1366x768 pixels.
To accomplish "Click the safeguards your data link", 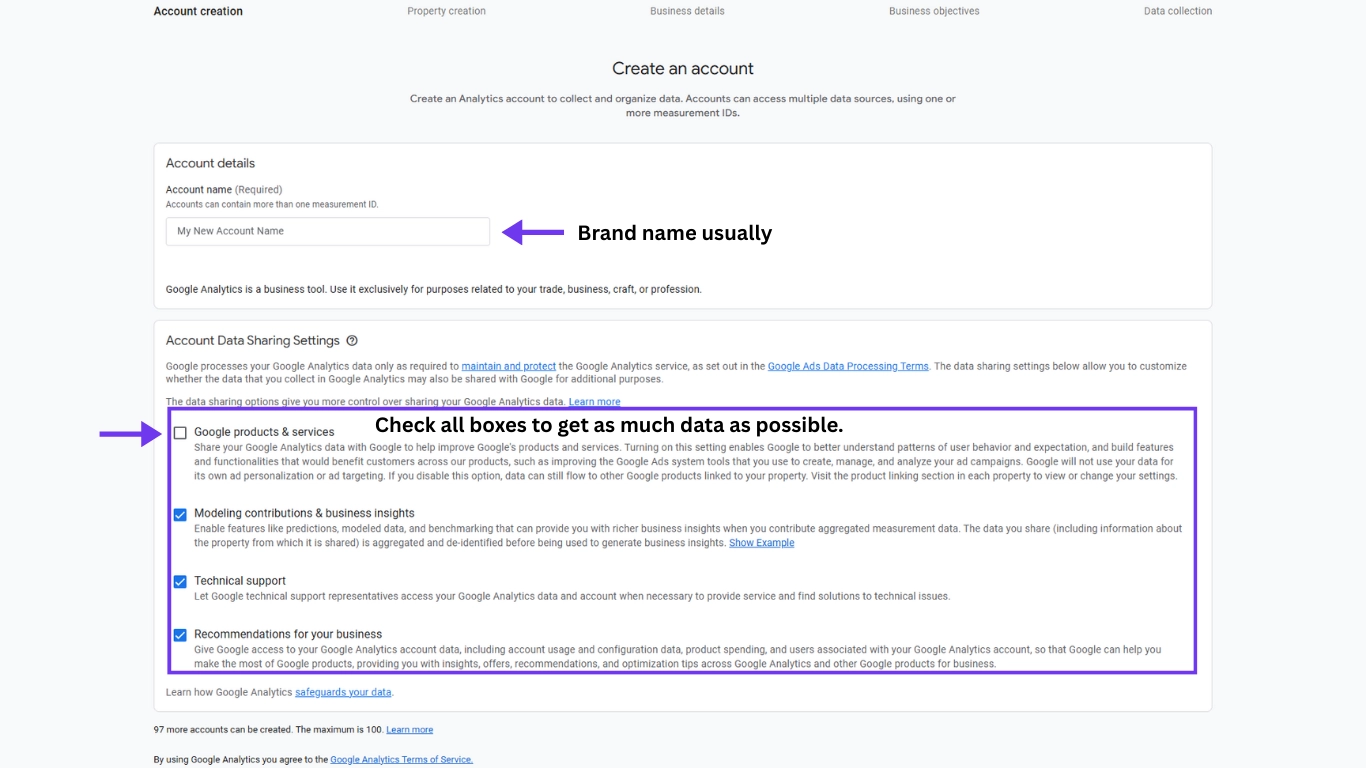I will click(x=343, y=691).
